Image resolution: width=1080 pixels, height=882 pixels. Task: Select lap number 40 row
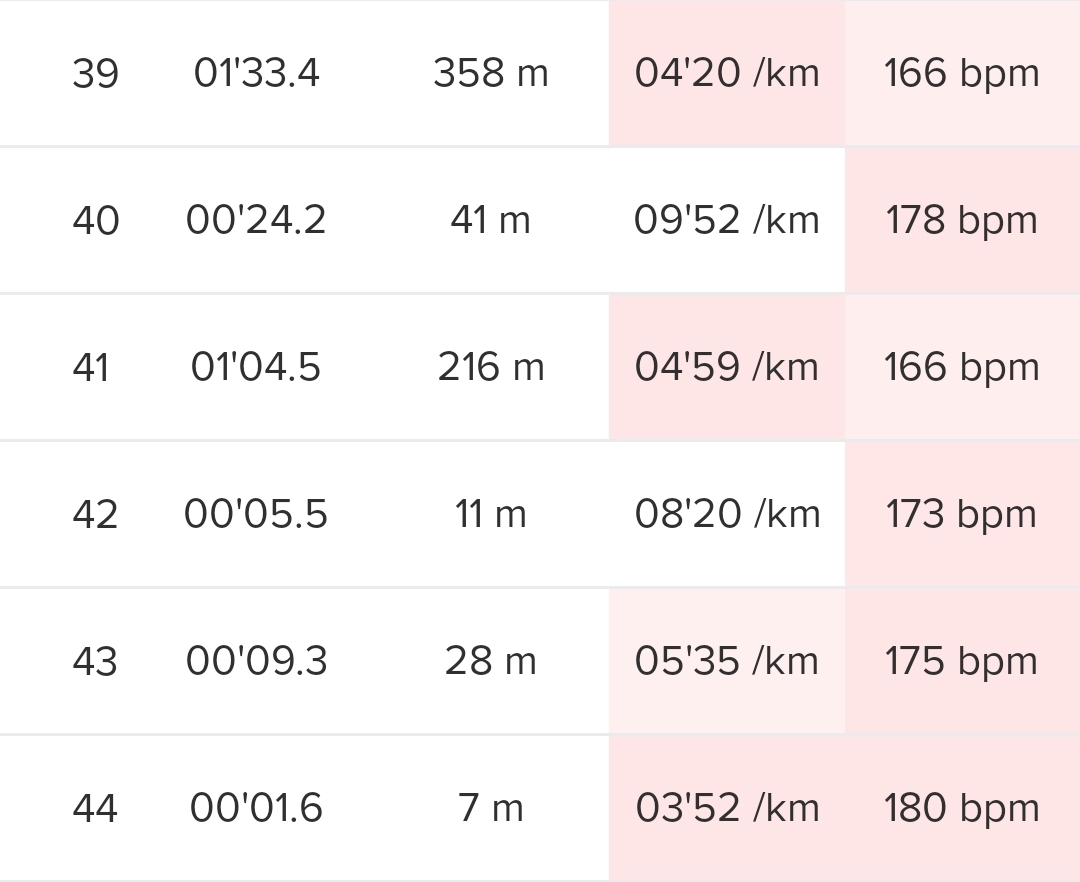[x=95, y=221]
